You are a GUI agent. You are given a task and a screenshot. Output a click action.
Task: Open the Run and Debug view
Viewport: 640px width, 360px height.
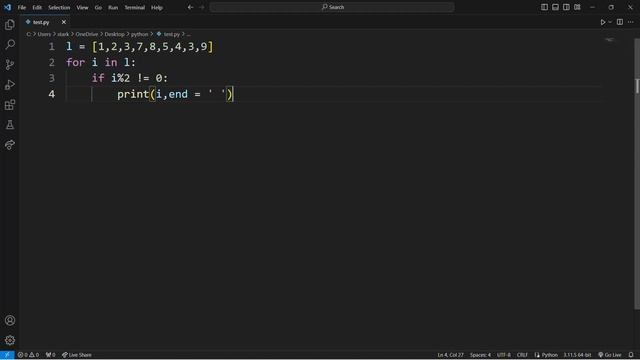(10, 84)
